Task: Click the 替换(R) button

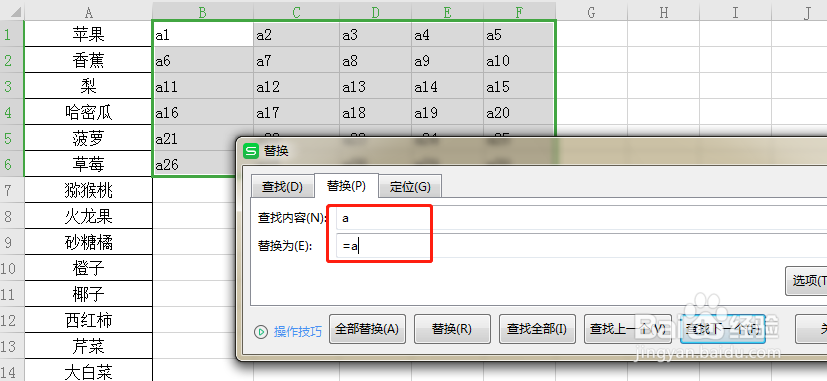Action: pos(452,329)
